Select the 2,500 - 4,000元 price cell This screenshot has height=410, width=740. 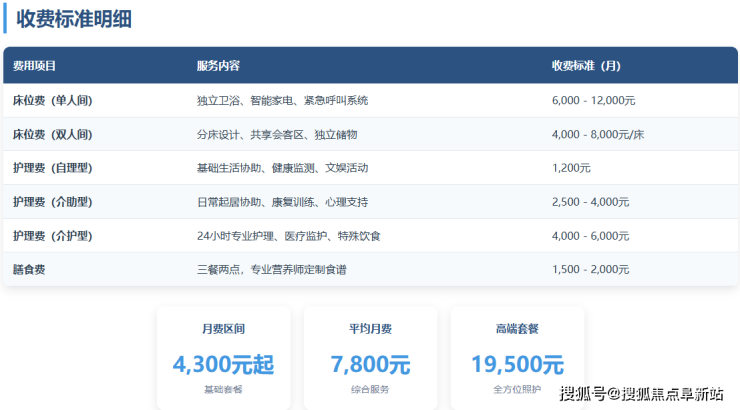[x=590, y=202]
